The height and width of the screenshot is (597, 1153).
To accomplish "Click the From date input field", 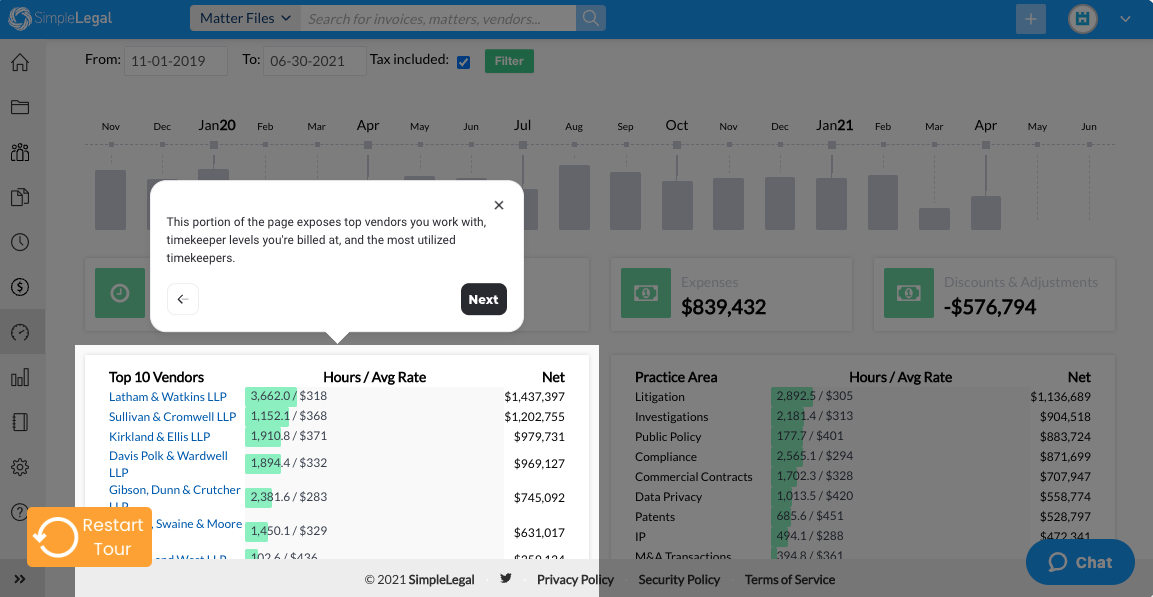I will 176,61.
